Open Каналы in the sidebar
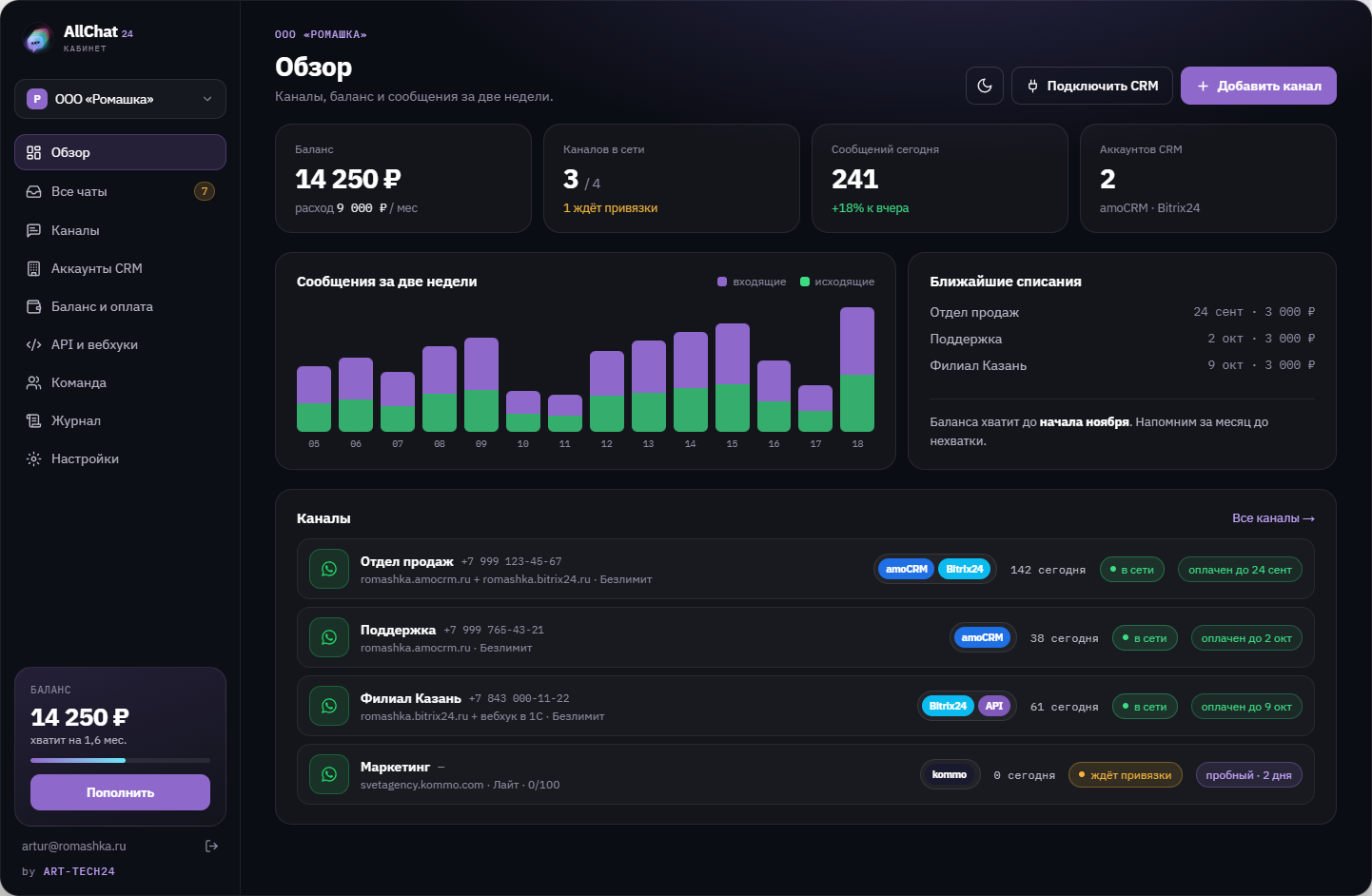This screenshot has width=1372, height=896. [x=120, y=230]
